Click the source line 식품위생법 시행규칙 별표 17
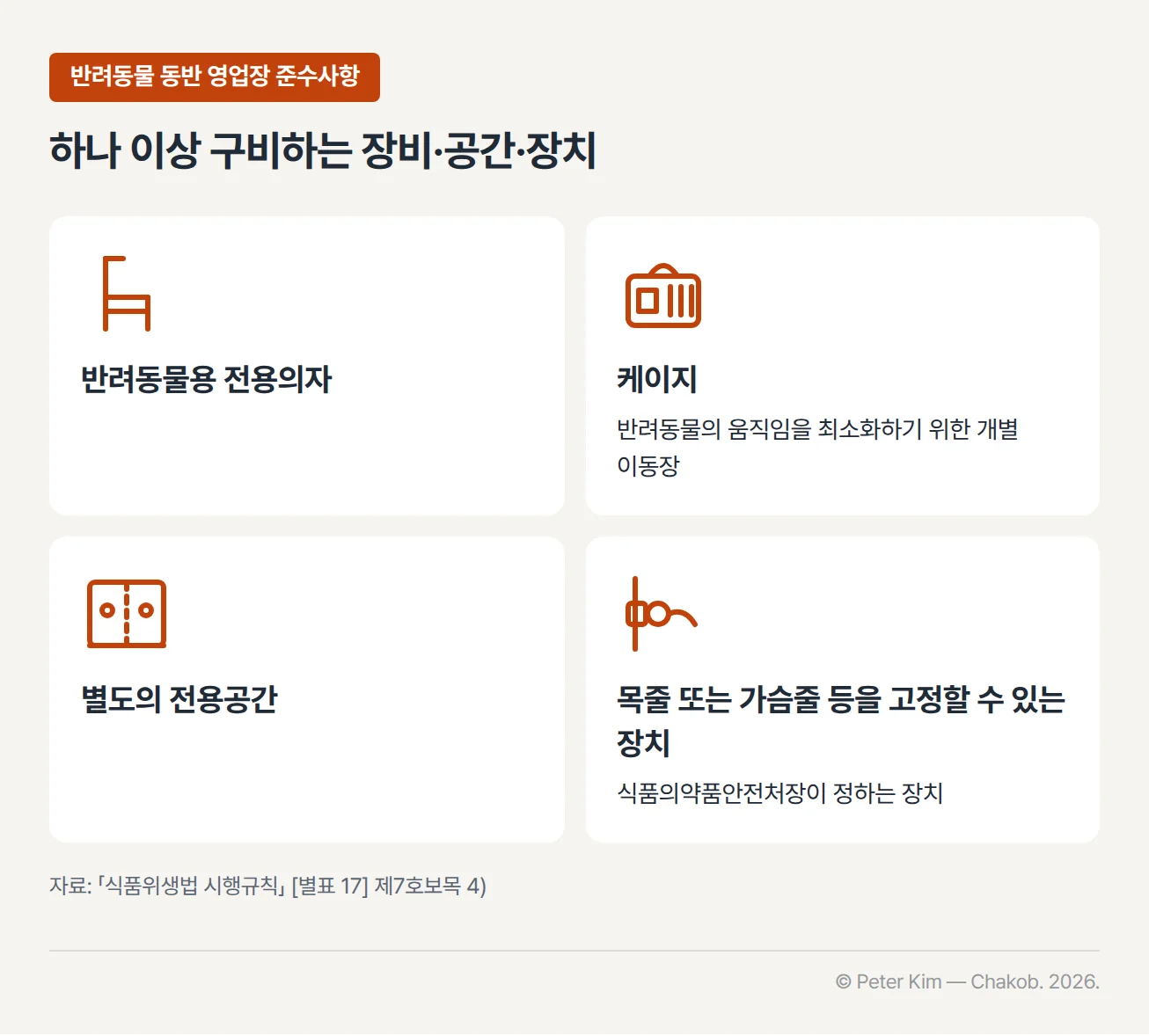This screenshot has height=1036, width=1149. (x=268, y=886)
